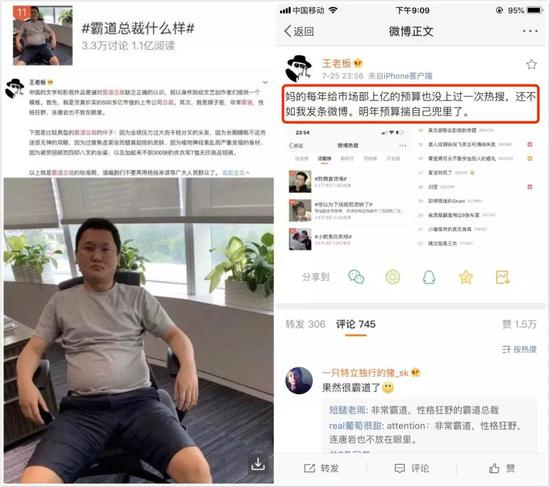Tap the 评论 comment button at the bottom
Viewport: 550px width, 487px height.
[412, 468]
